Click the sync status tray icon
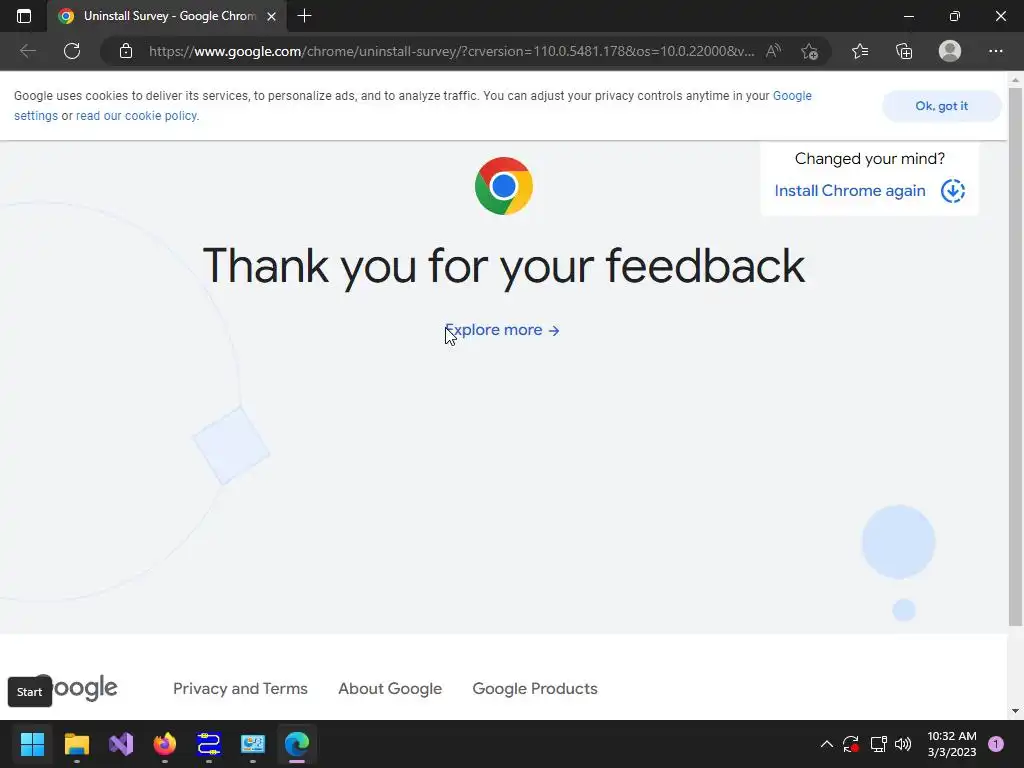The height and width of the screenshot is (768, 1024). coord(851,744)
